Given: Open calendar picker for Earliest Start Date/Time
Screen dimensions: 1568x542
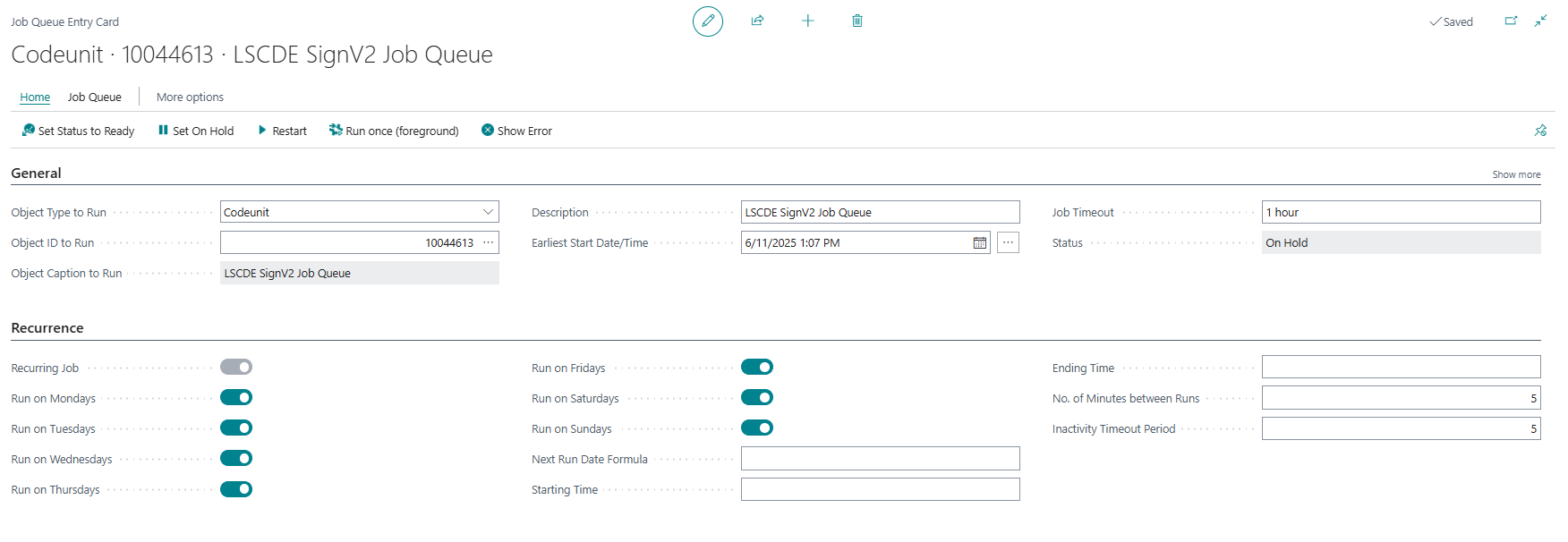Looking at the screenshot, I should tap(979, 242).
